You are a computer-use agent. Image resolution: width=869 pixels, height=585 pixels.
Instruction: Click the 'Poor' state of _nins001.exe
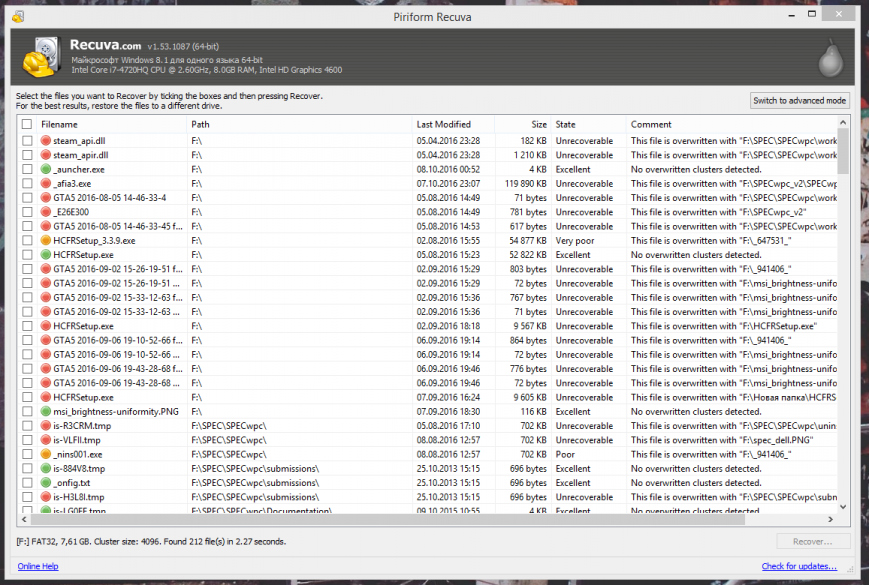[565, 454]
